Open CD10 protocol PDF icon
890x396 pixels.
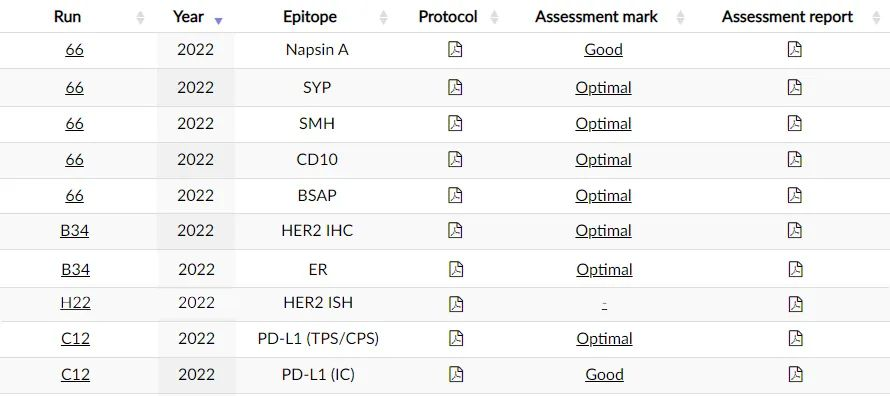pos(455,159)
